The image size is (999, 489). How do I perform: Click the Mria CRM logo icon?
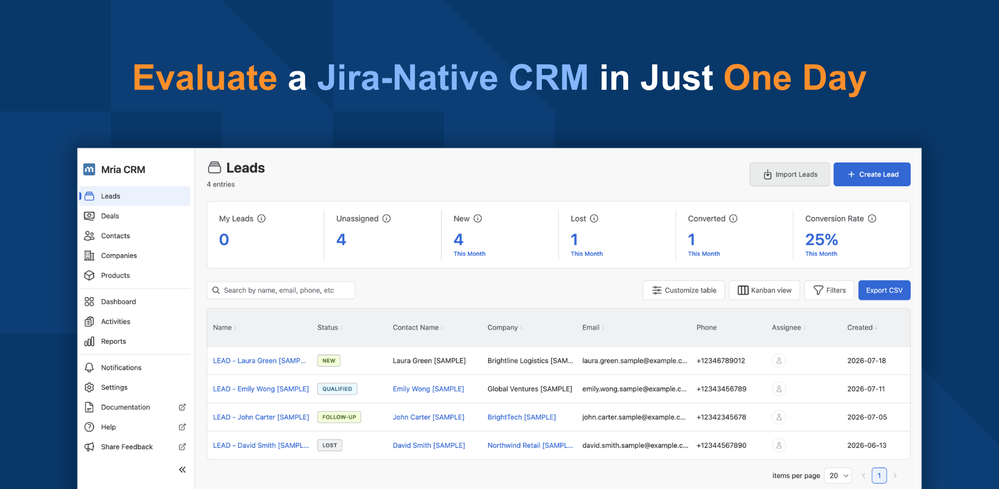tap(89, 169)
